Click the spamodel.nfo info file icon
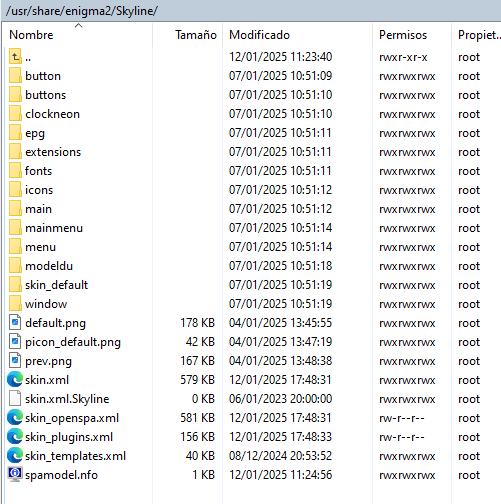 pyautogui.click(x=15, y=475)
